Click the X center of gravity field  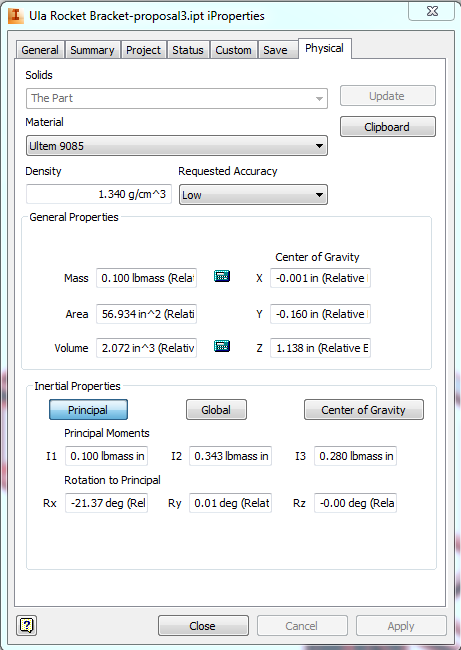pos(320,278)
